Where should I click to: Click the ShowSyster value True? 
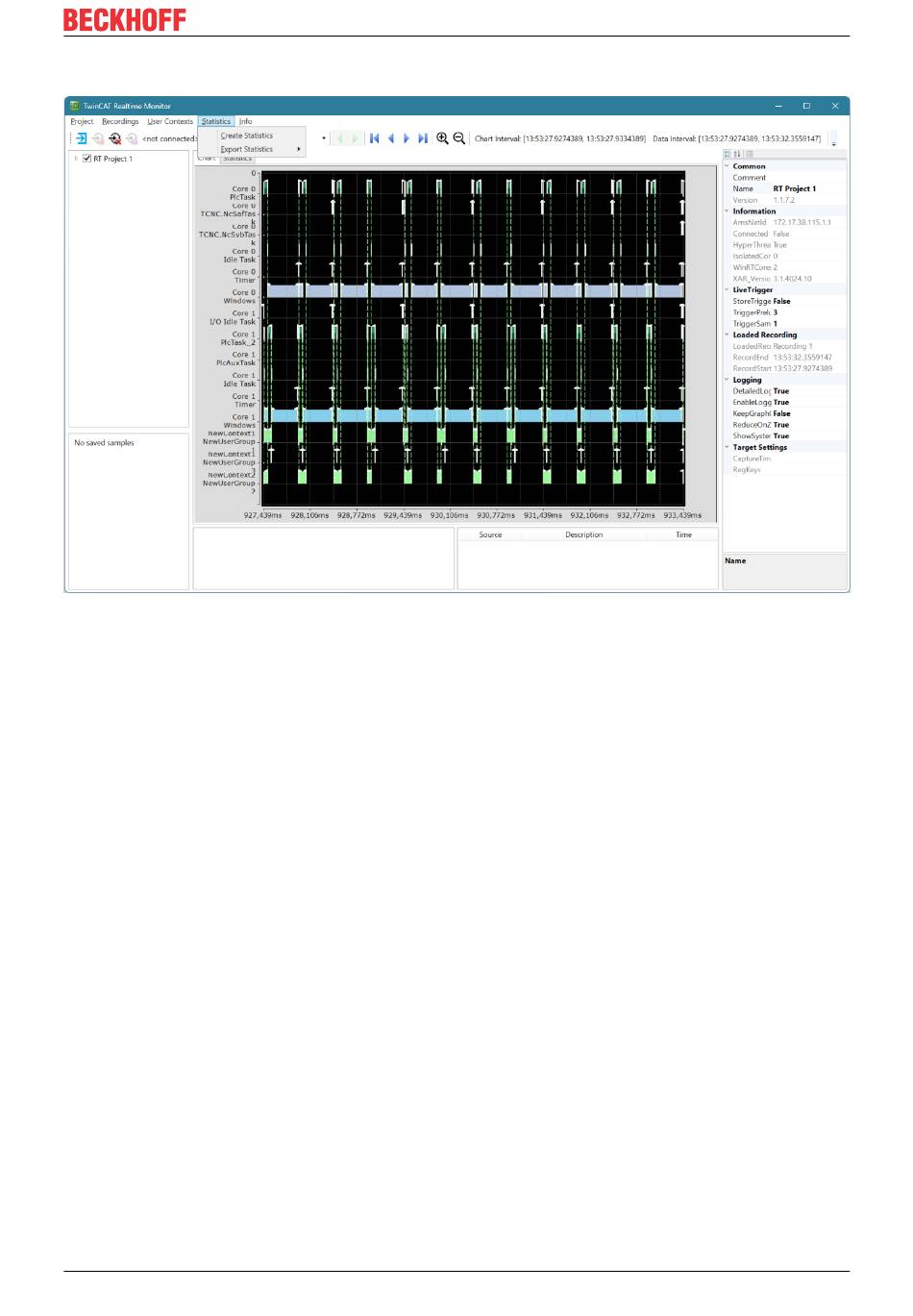click(781, 436)
